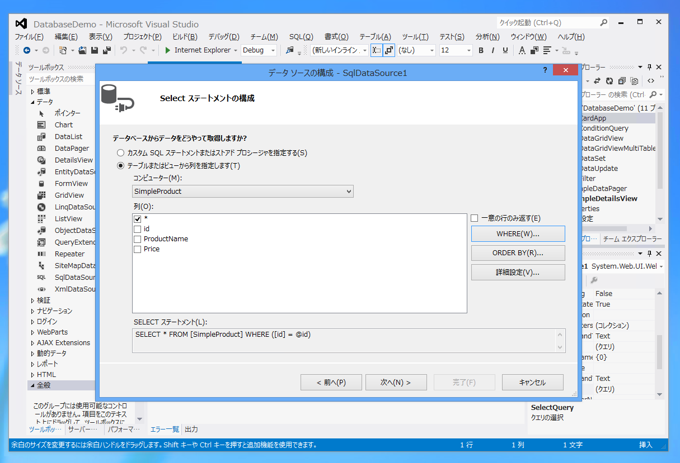The height and width of the screenshot is (463, 680).
Task: Pin the Solution Explorer panel
Action: tap(649, 67)
